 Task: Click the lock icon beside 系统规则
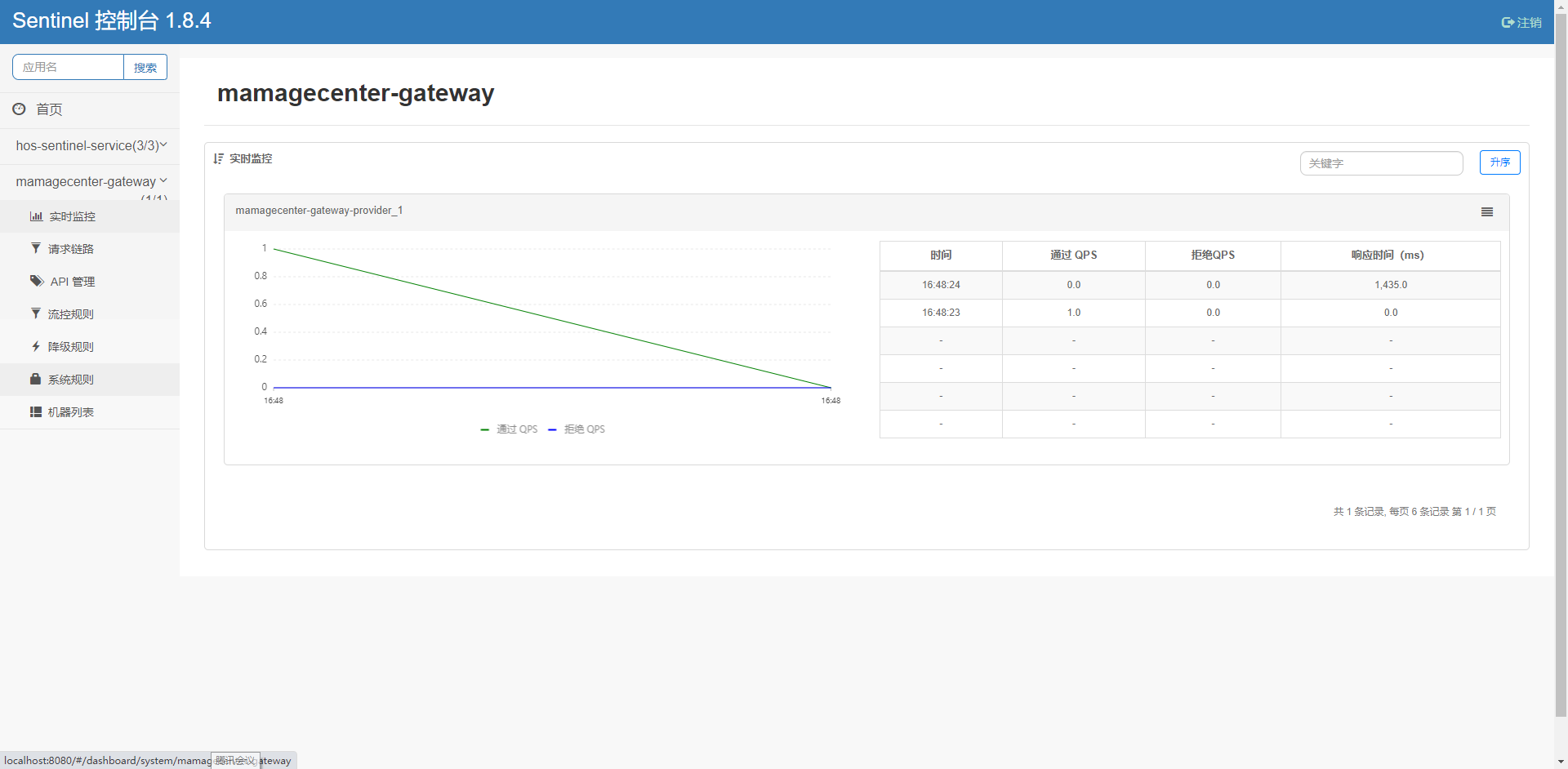click(36, 379)
